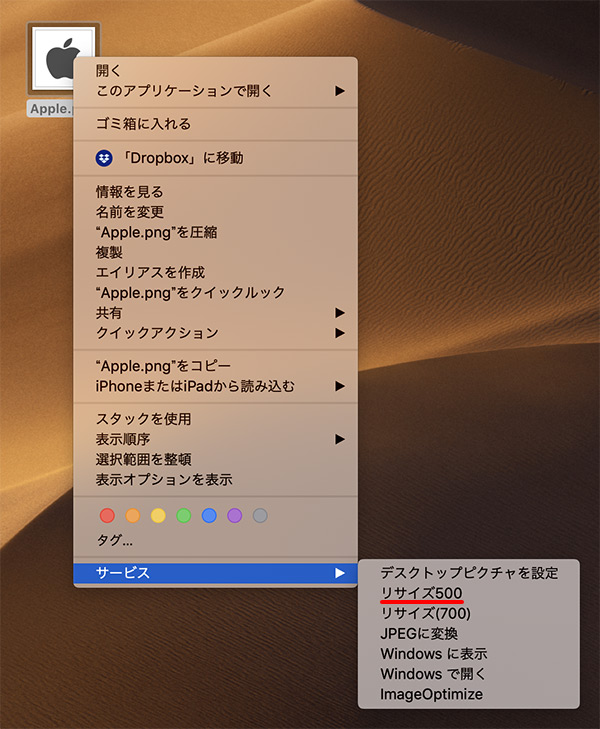The height and width of the screenshot is (729, 600).
Task: Choose 情報を見る
Action: 215,192
